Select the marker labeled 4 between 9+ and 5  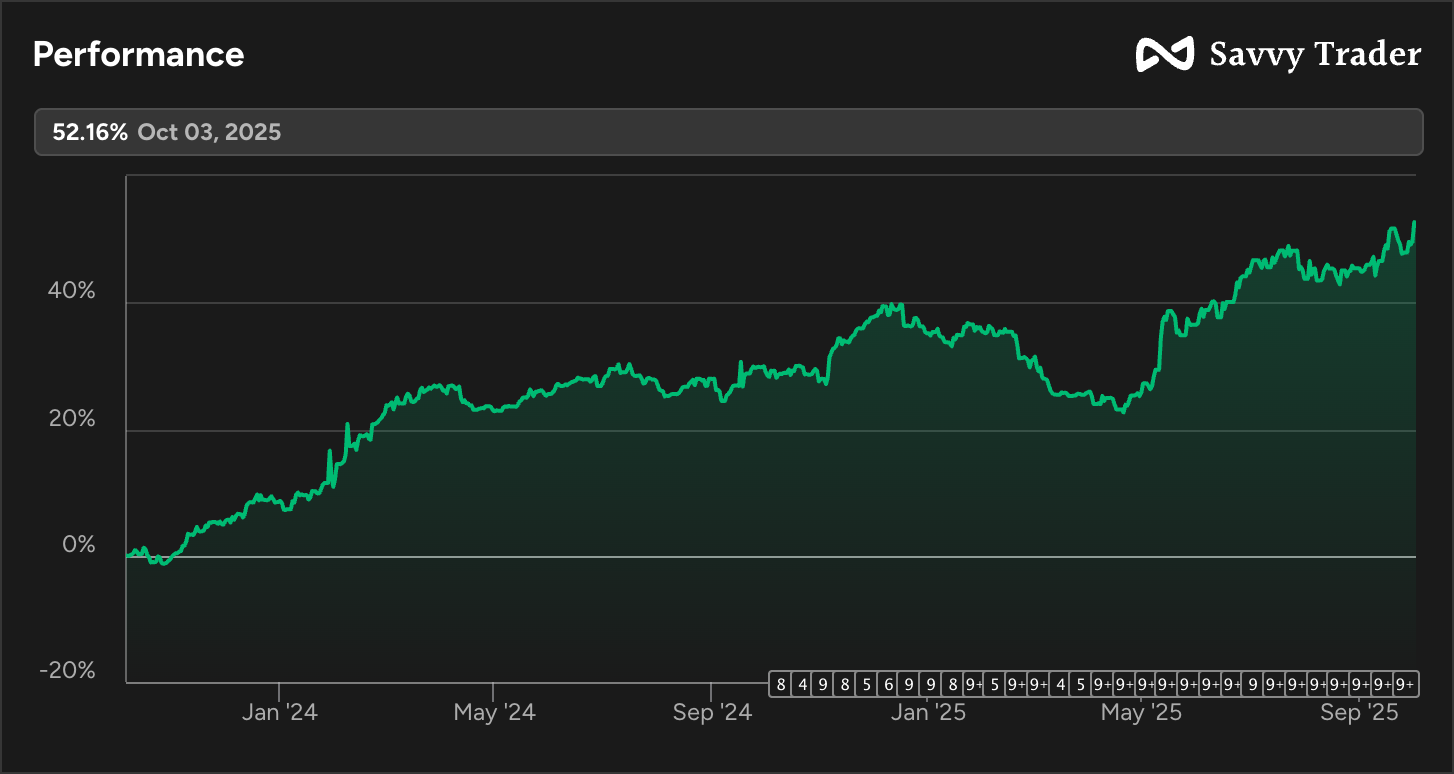click(x=1061, y=684)
